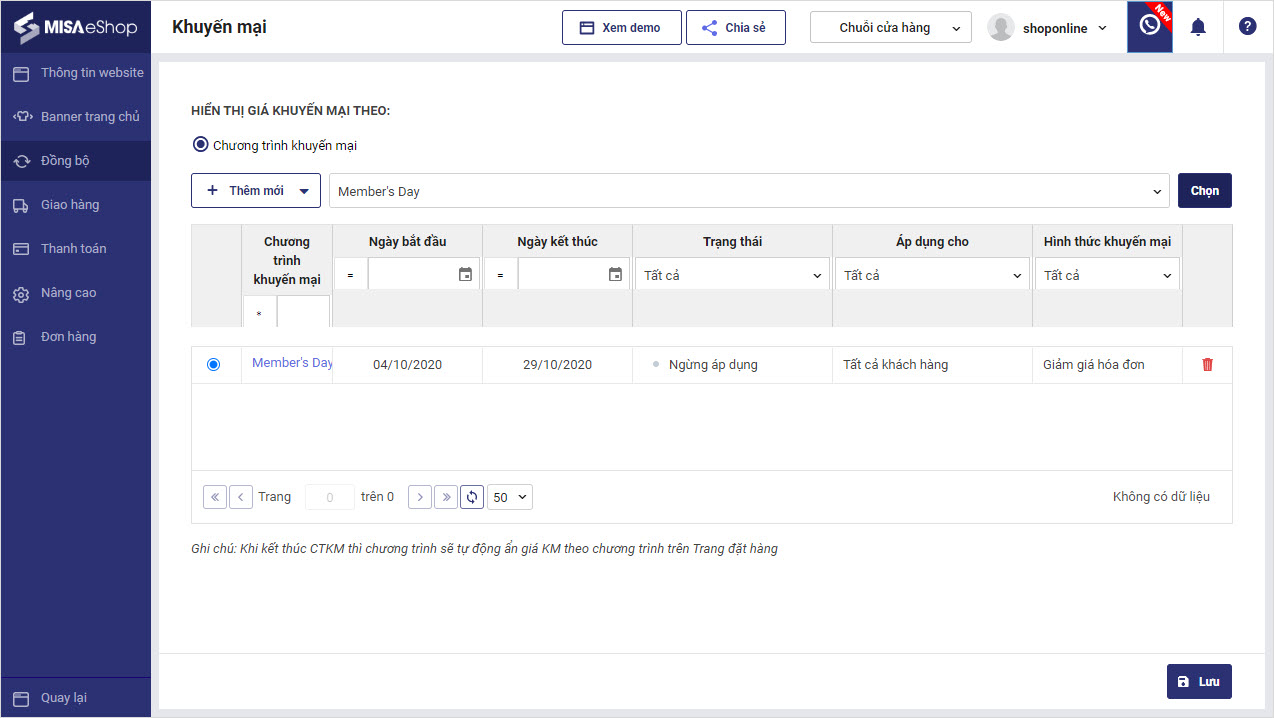Delete the Member's Day promotion row

click(1207, 365)
